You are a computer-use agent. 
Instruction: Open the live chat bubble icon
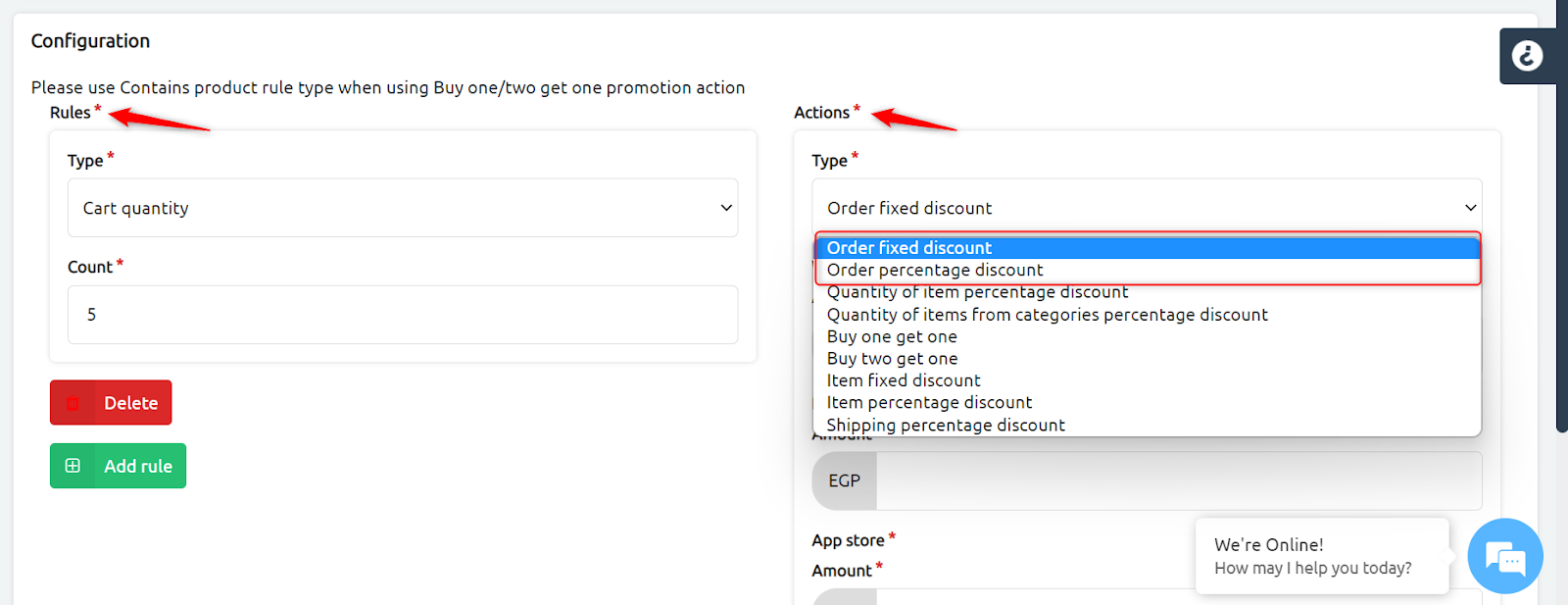pyautogui.click(x=1505, y=556)
